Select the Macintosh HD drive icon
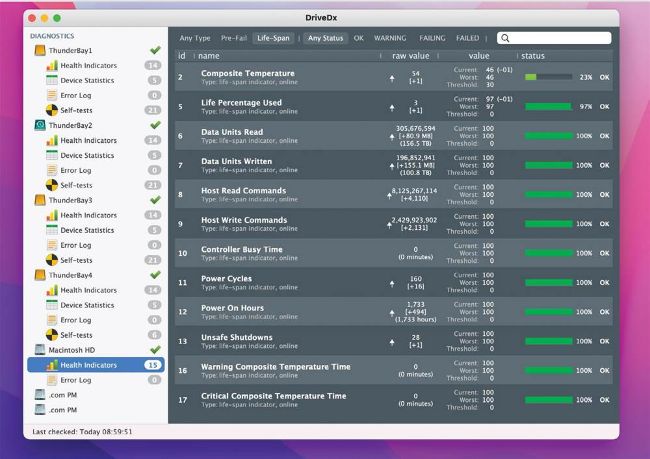Screen dimensions: 650x459 click(x=39, y=350)
